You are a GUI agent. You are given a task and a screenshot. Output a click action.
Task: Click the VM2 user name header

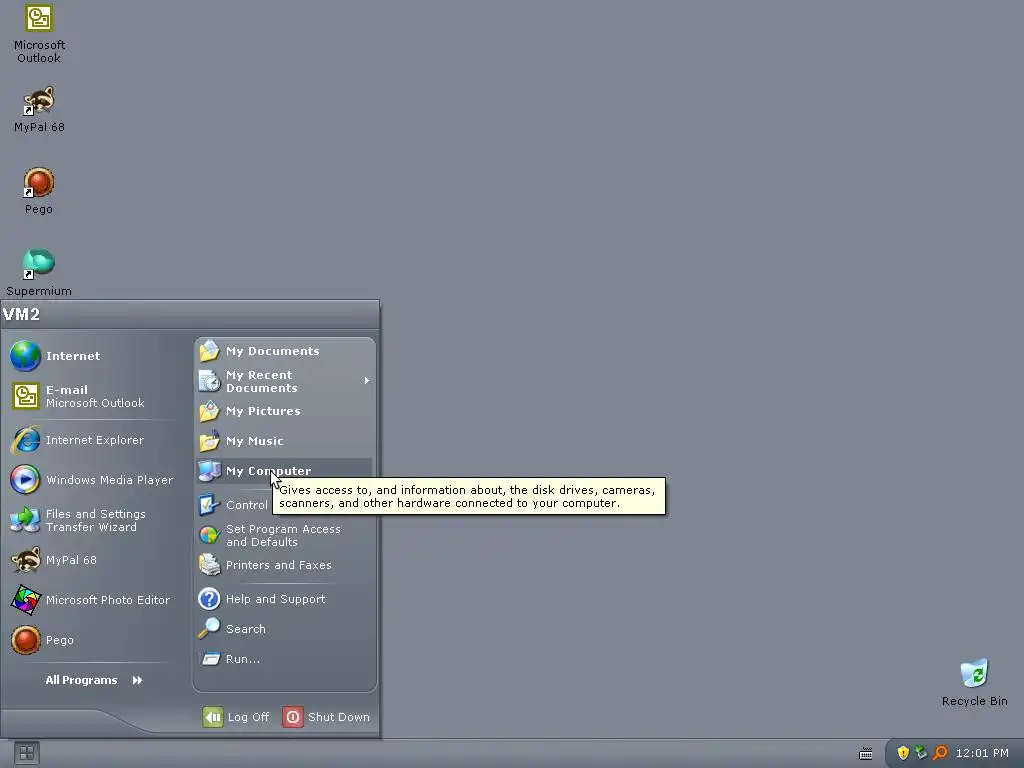coord(22,314)
